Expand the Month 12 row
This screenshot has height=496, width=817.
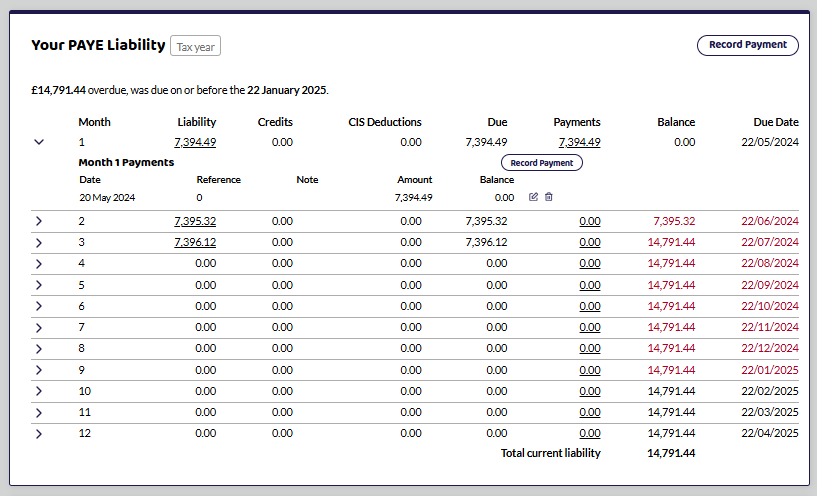39,433
